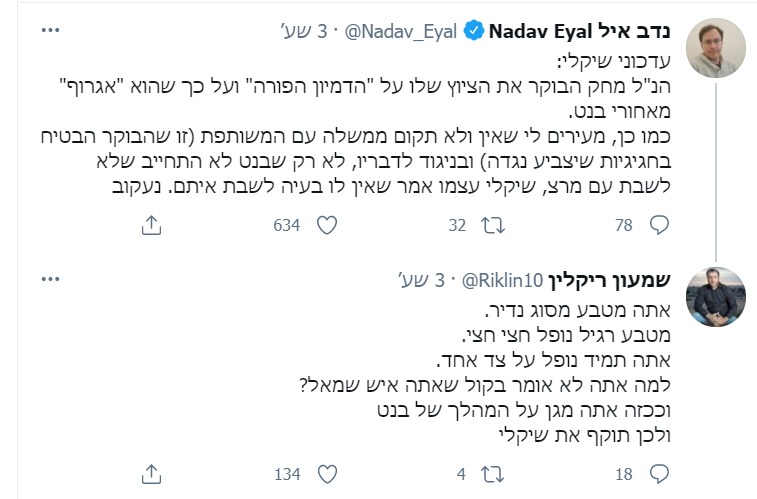The width and height of the screenshot is (757, 499).
Task: Open more options for Nadav Eyal's tweet
Action: coord(50,32)
